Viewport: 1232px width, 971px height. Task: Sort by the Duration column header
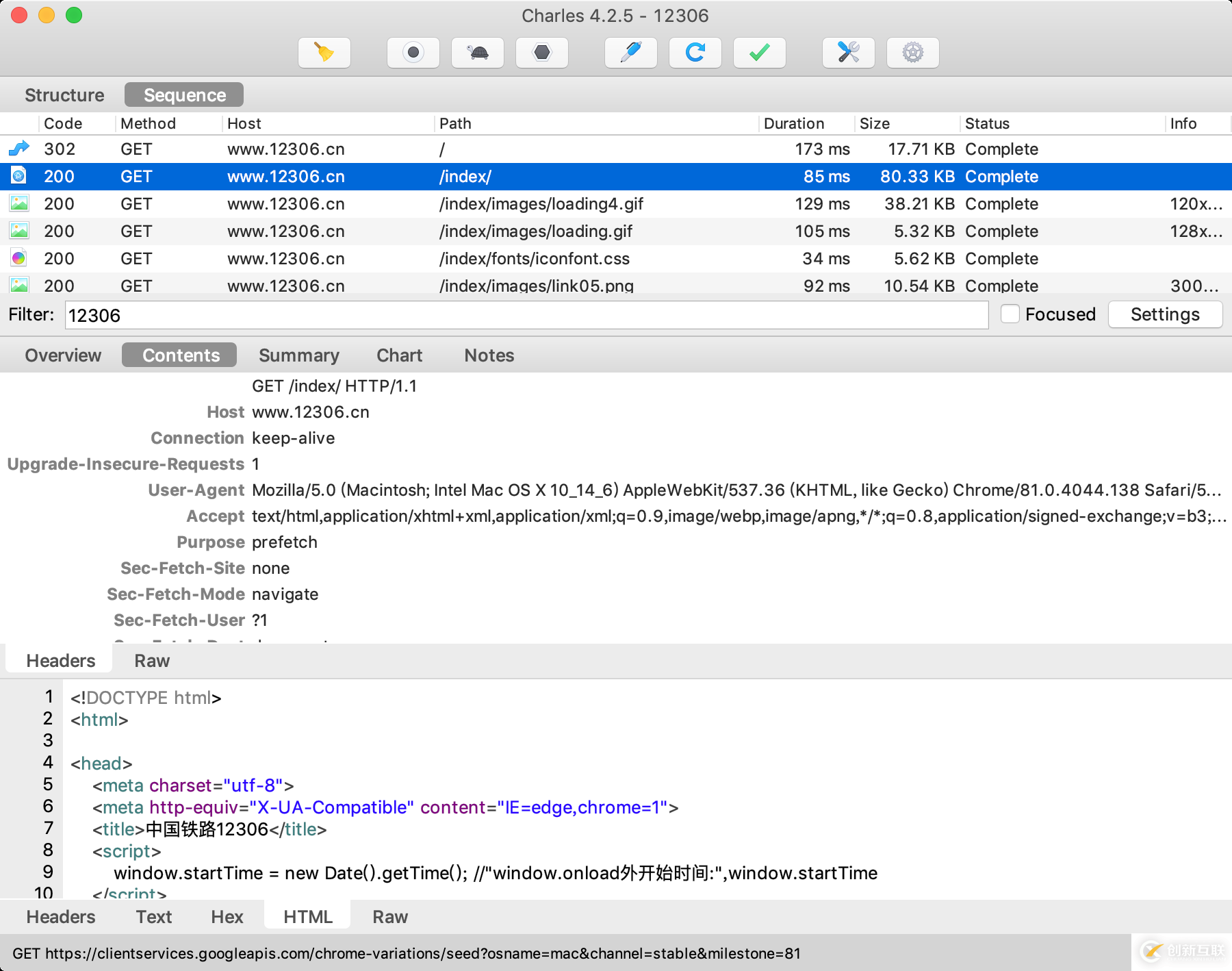click(x=794, y=123)
